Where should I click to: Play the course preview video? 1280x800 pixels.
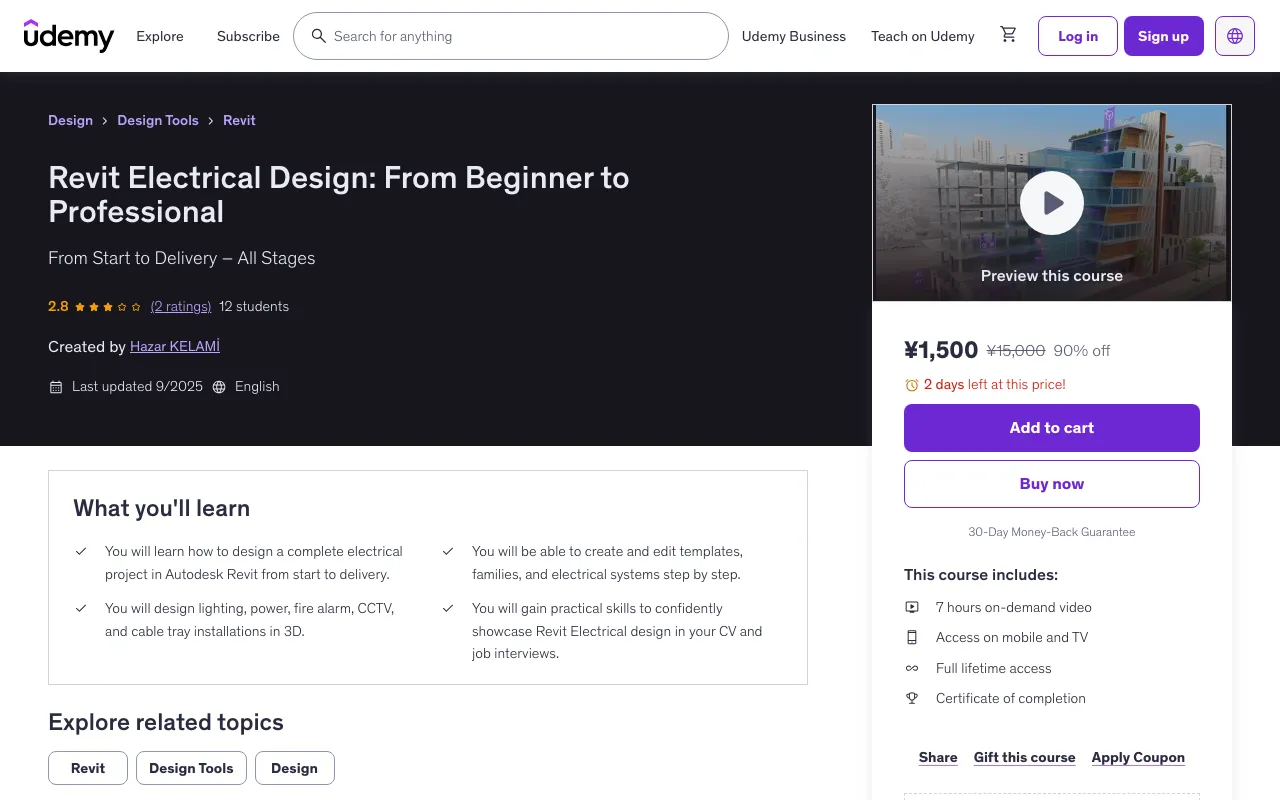1051,202
